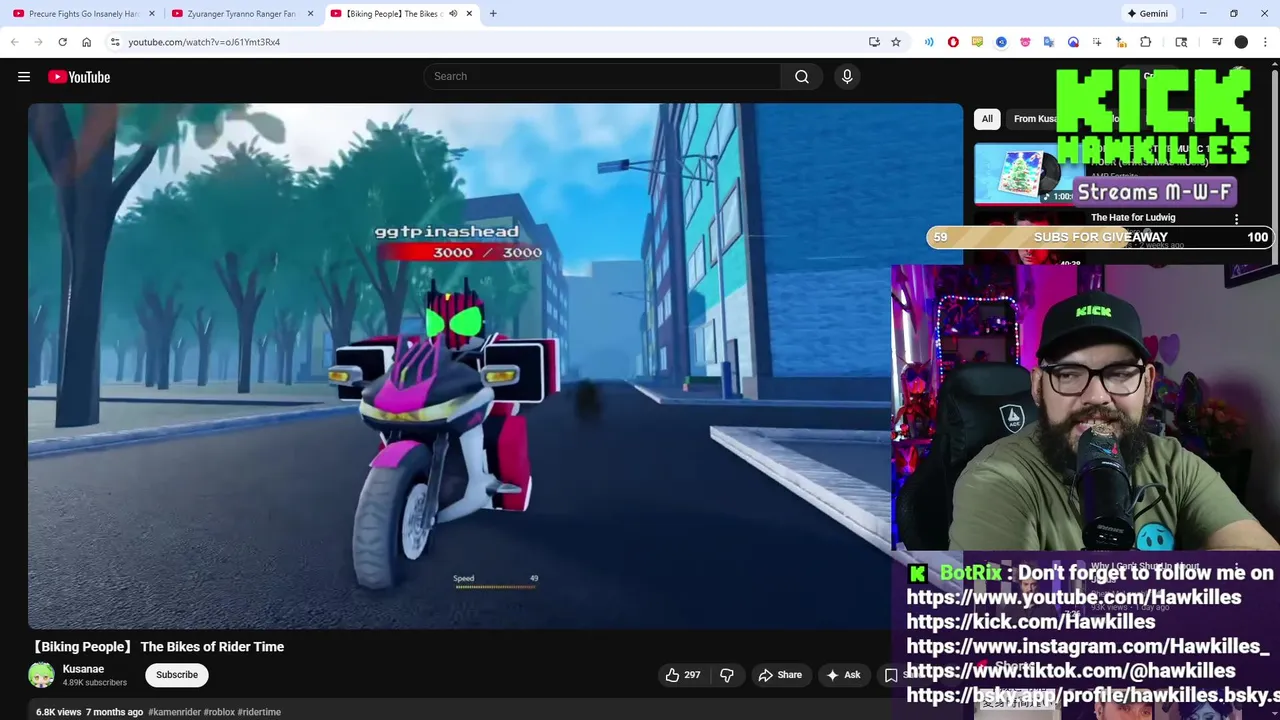1280x720 pixels.
Task: Click the video player to pause
Action: coord(495,366)
